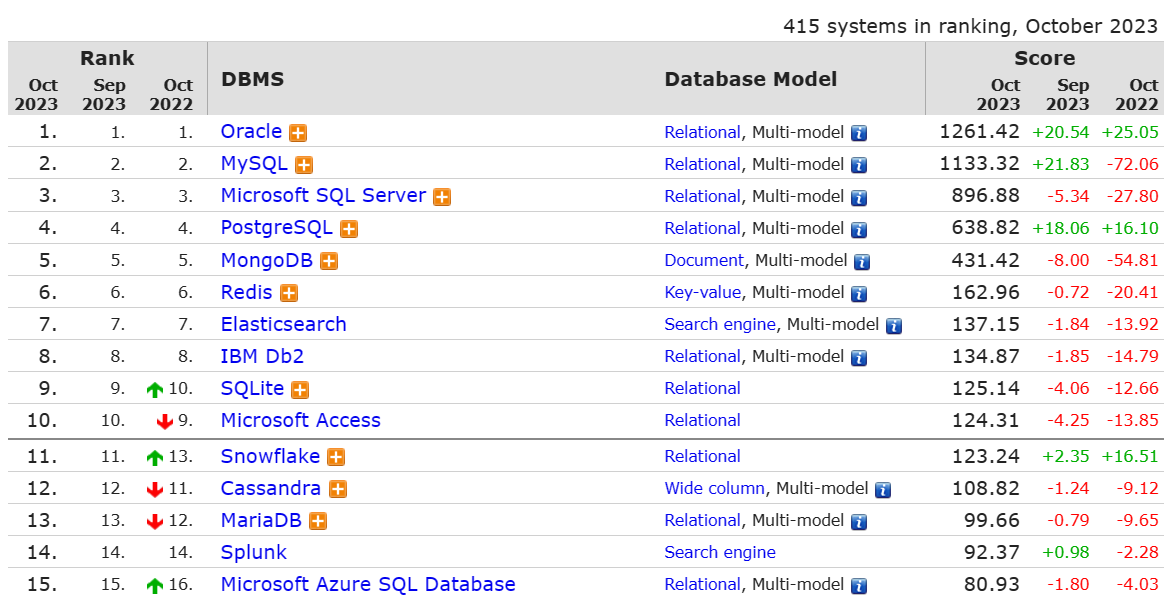1167x598 pixels.
Task: Expand details icon next to PostgreSQL
Action: pyautogui.click(x=349, y=229)
